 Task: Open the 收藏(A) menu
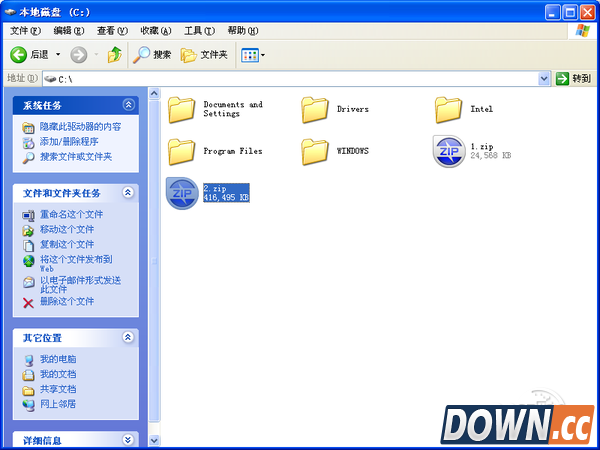[x=156, y=31]
